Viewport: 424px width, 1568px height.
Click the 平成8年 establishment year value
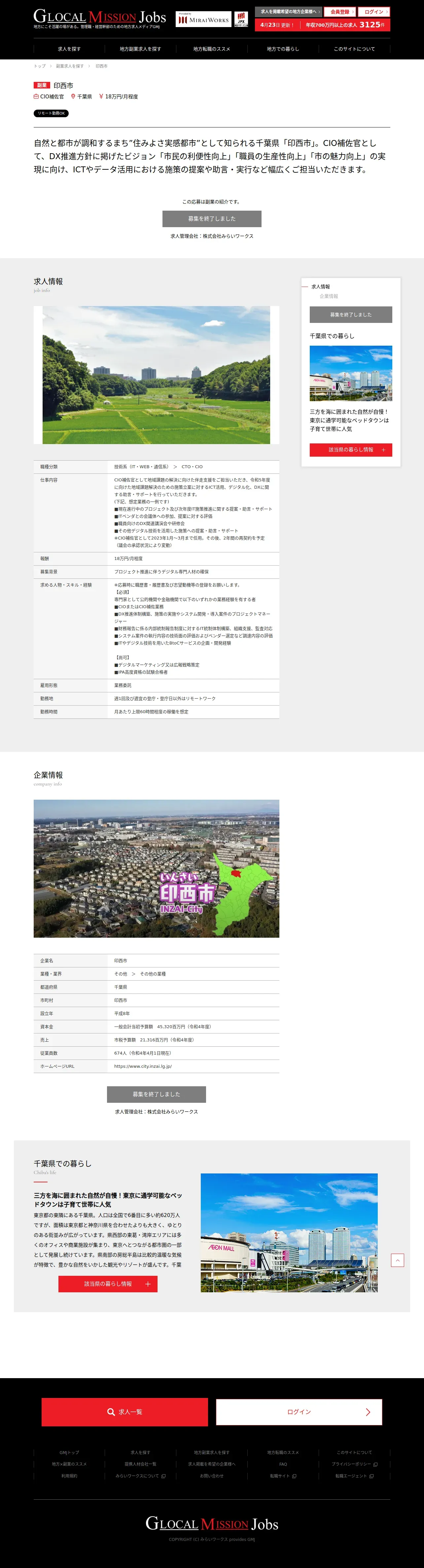(x=122, y=1014)
